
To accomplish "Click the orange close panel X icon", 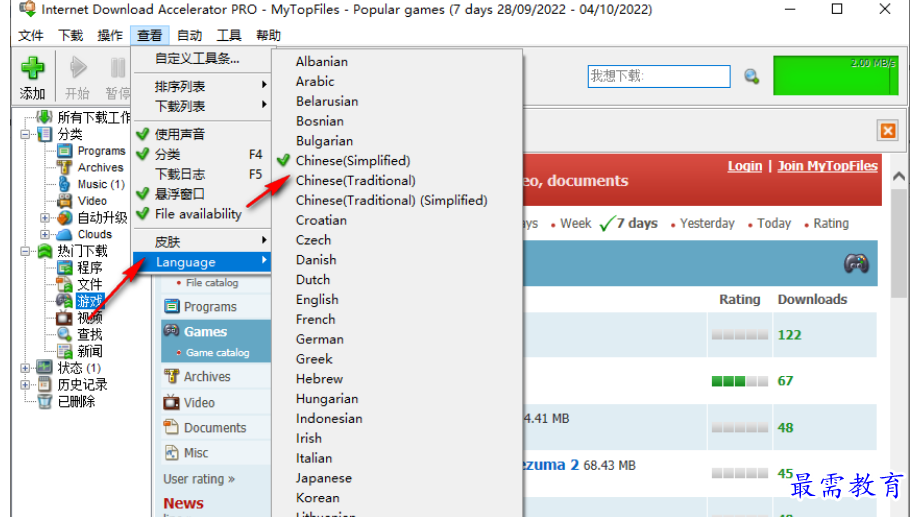I will pyautogui.click(x=888, y=130).
